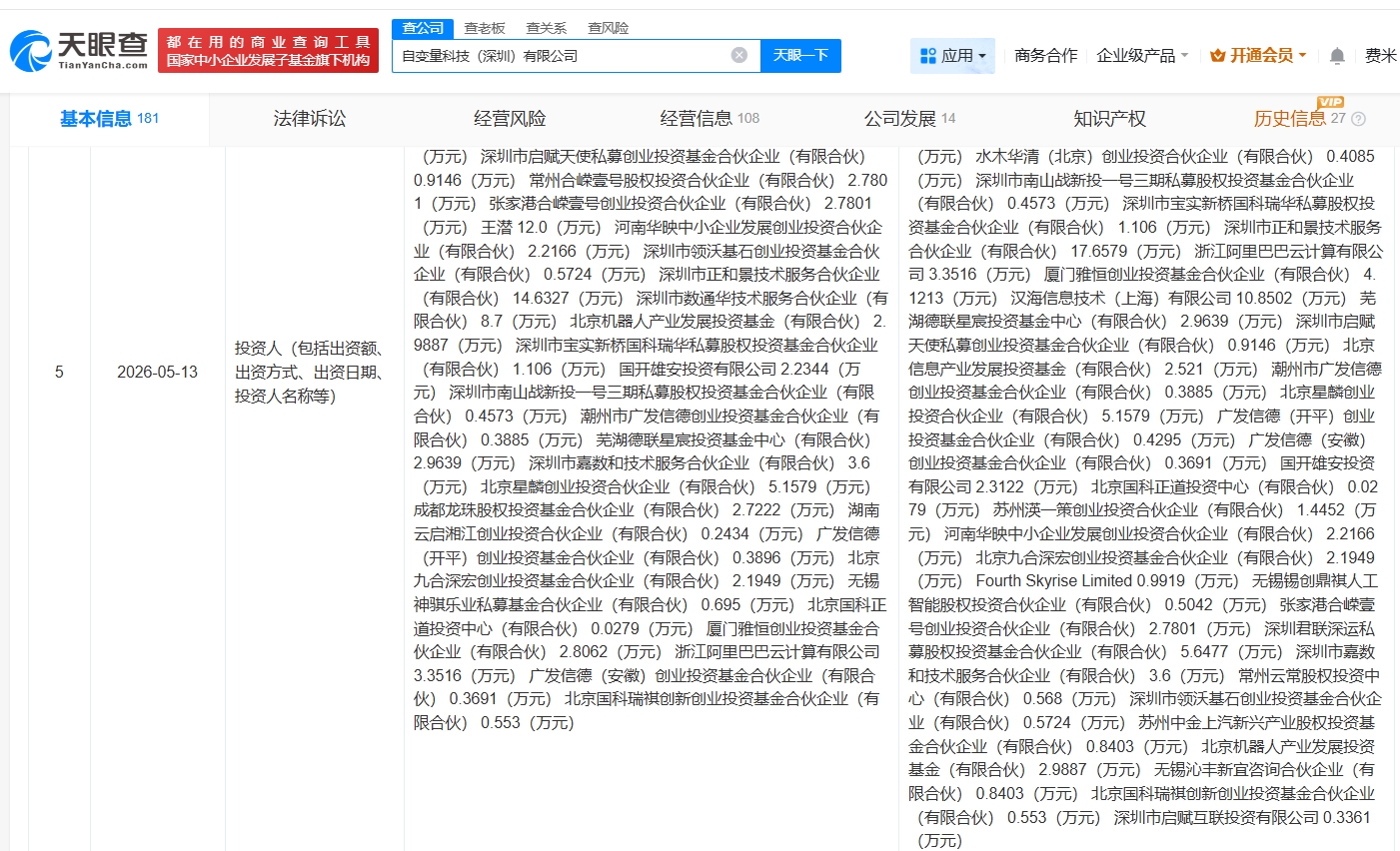Expand the 应用 dropdown arrow
Image resolution: width=1400 pixels, height=851 pixels.
click(x=982, y=56)
